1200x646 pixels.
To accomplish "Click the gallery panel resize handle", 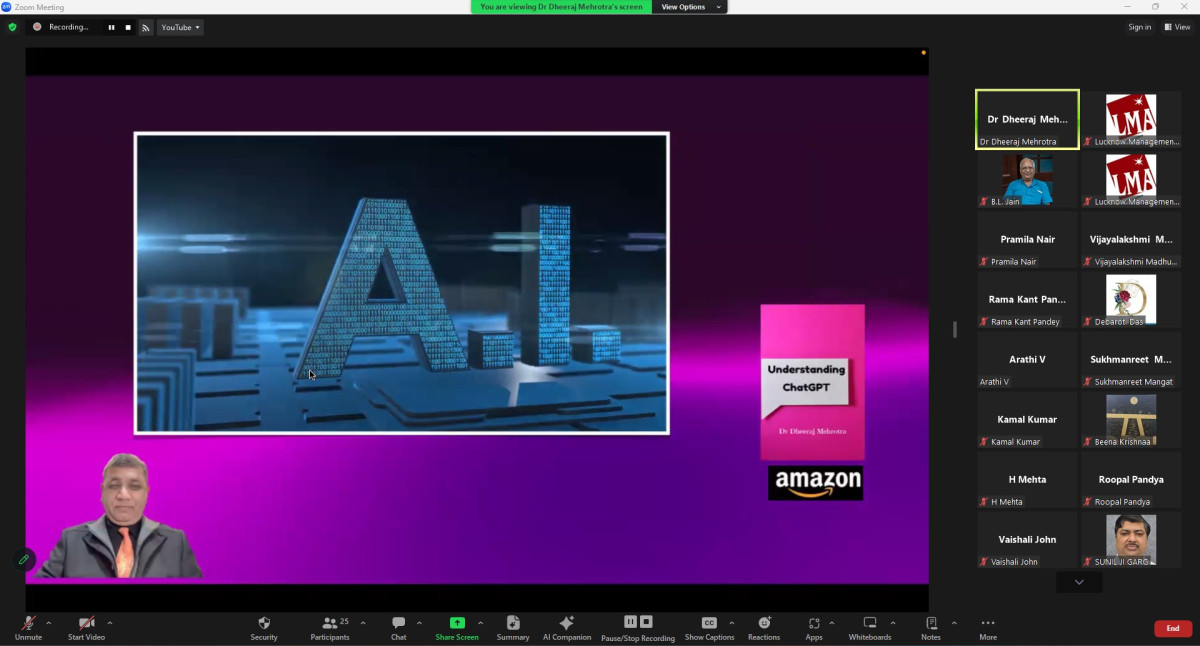I will 955,329.
